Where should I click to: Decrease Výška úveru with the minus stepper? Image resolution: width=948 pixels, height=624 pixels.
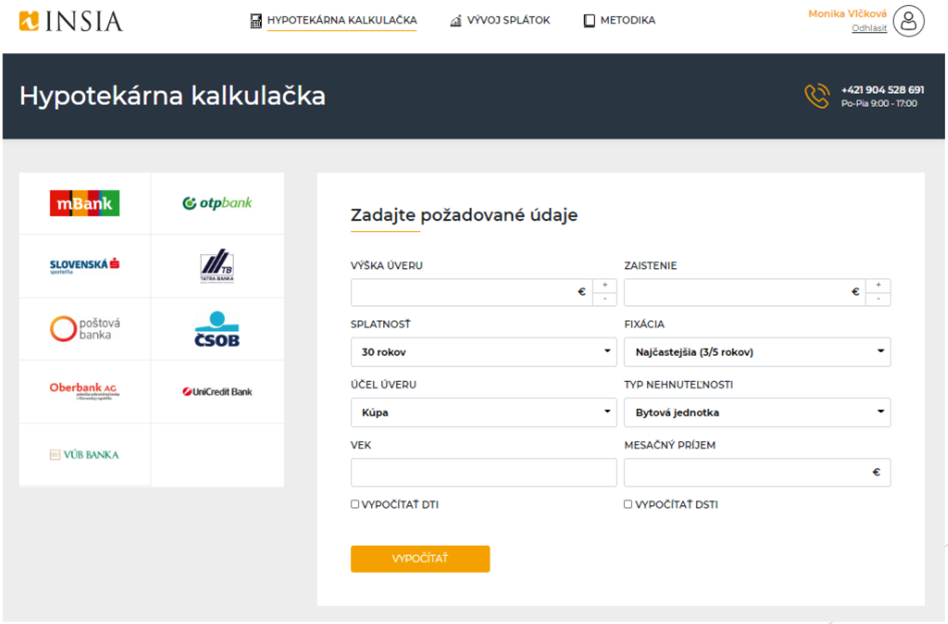pyautogui.click(x=605, y=299)
